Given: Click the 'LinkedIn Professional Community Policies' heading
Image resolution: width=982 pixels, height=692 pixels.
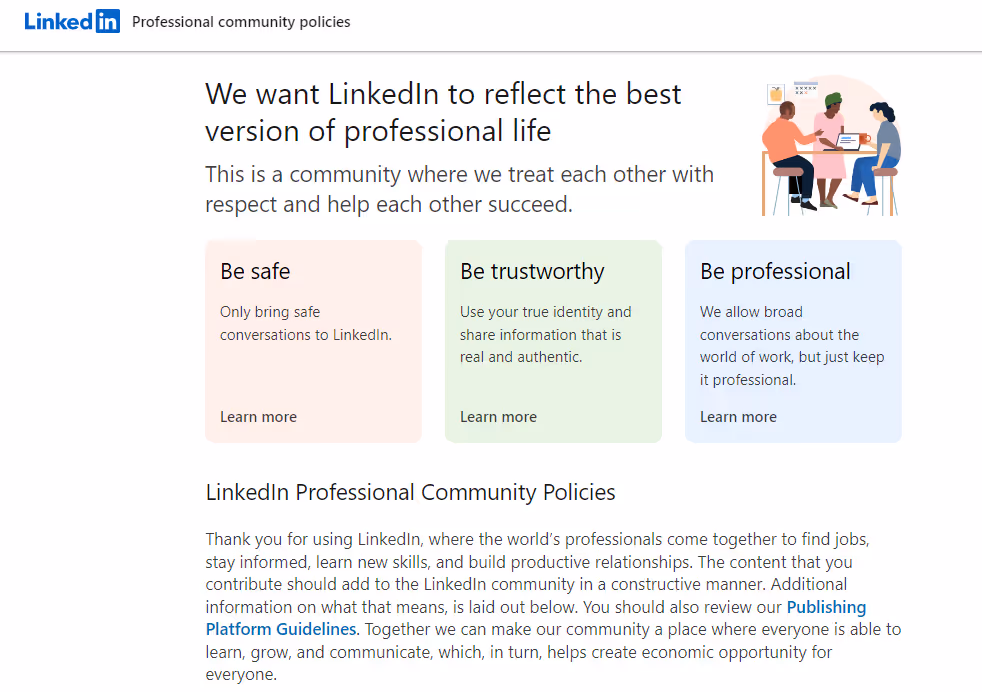Looking at the screenshot, I should click(411, 492).
